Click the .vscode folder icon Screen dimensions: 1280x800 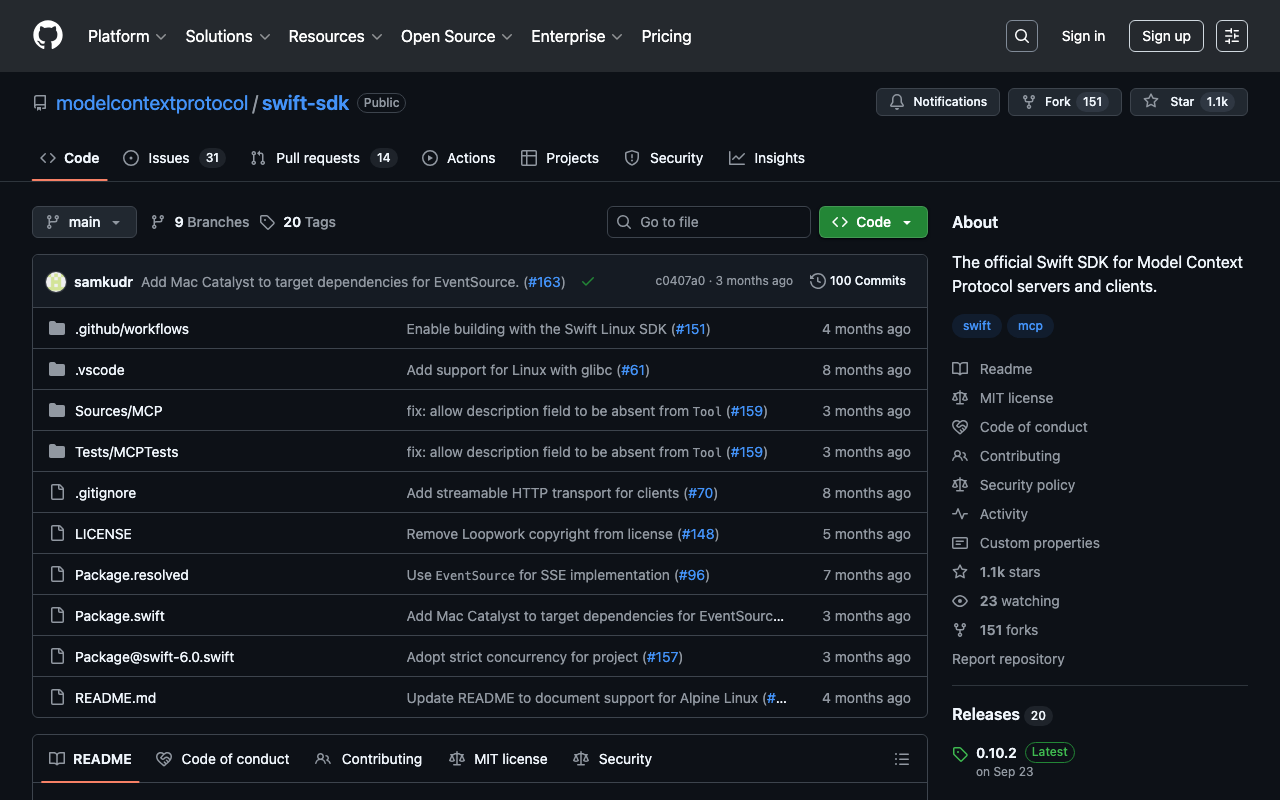[57, 370]
